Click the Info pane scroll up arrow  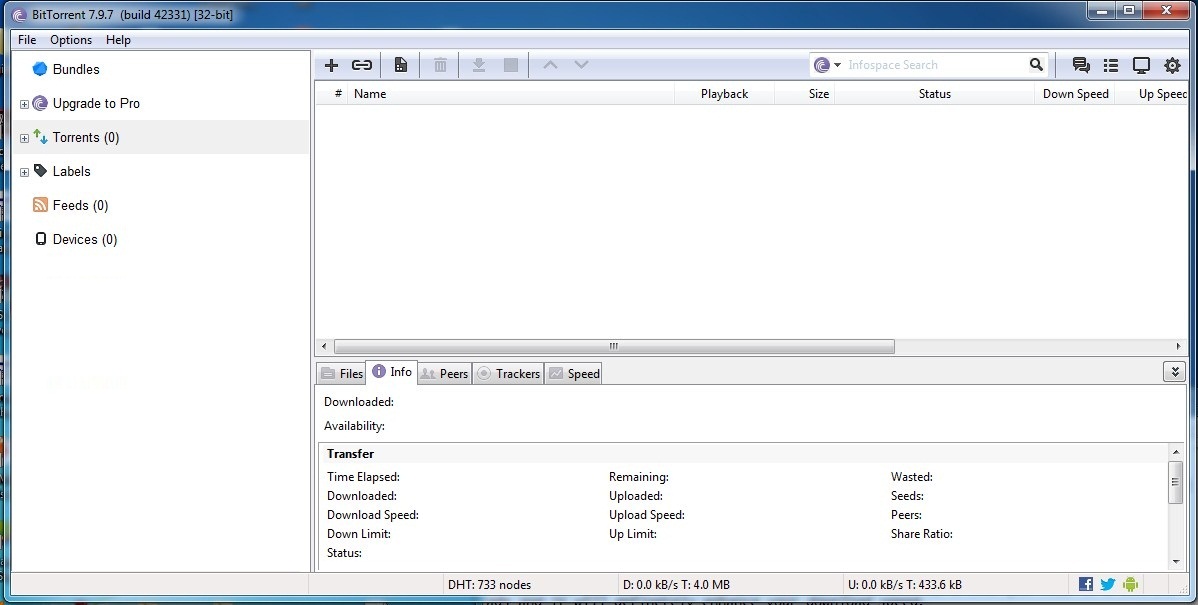(1176, 452)
